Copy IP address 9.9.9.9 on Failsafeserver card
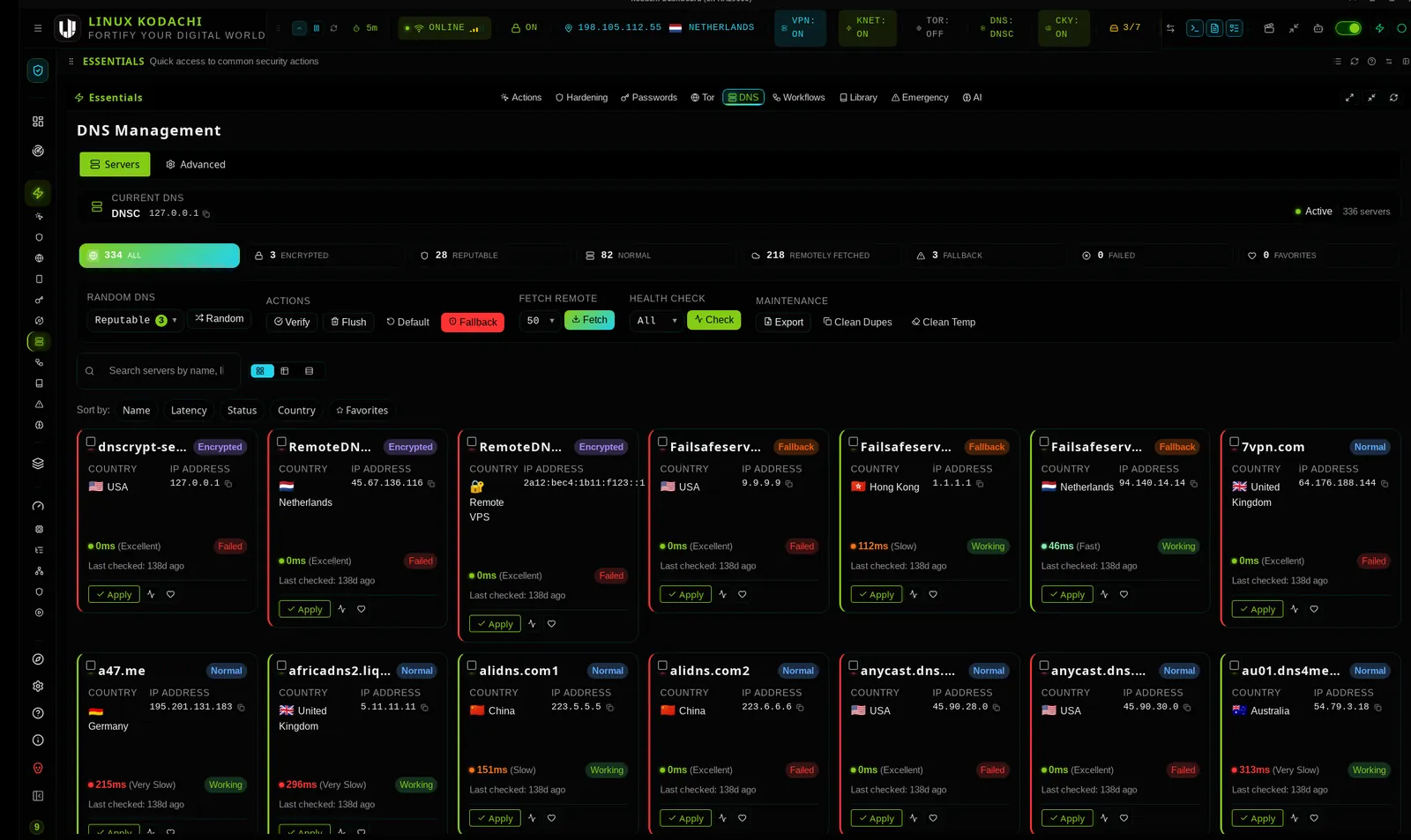The image size is (1411, 840). pyautogui.click(x=789, y=484)
